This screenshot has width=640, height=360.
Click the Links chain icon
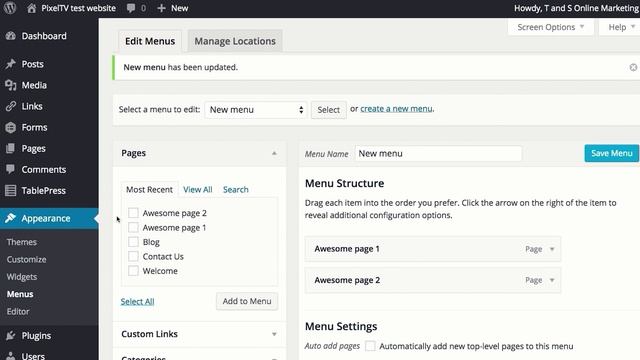(11, 106)
